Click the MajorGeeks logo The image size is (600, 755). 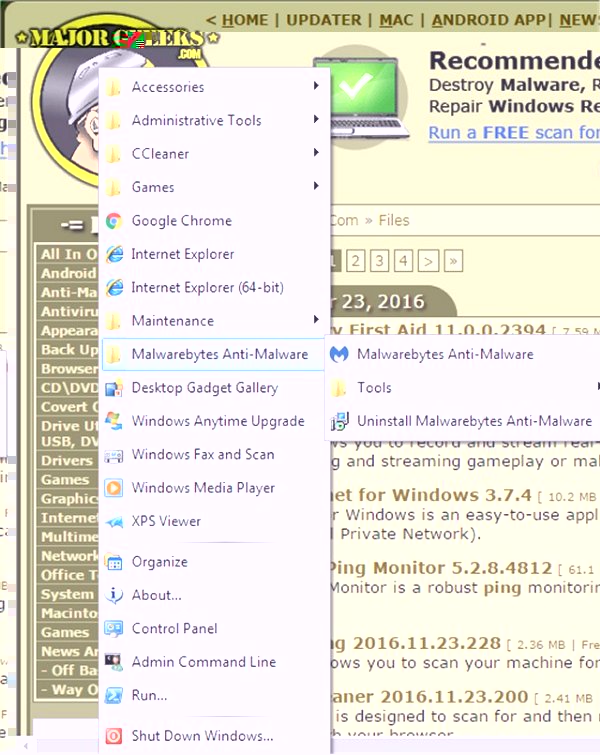[118, 39]
